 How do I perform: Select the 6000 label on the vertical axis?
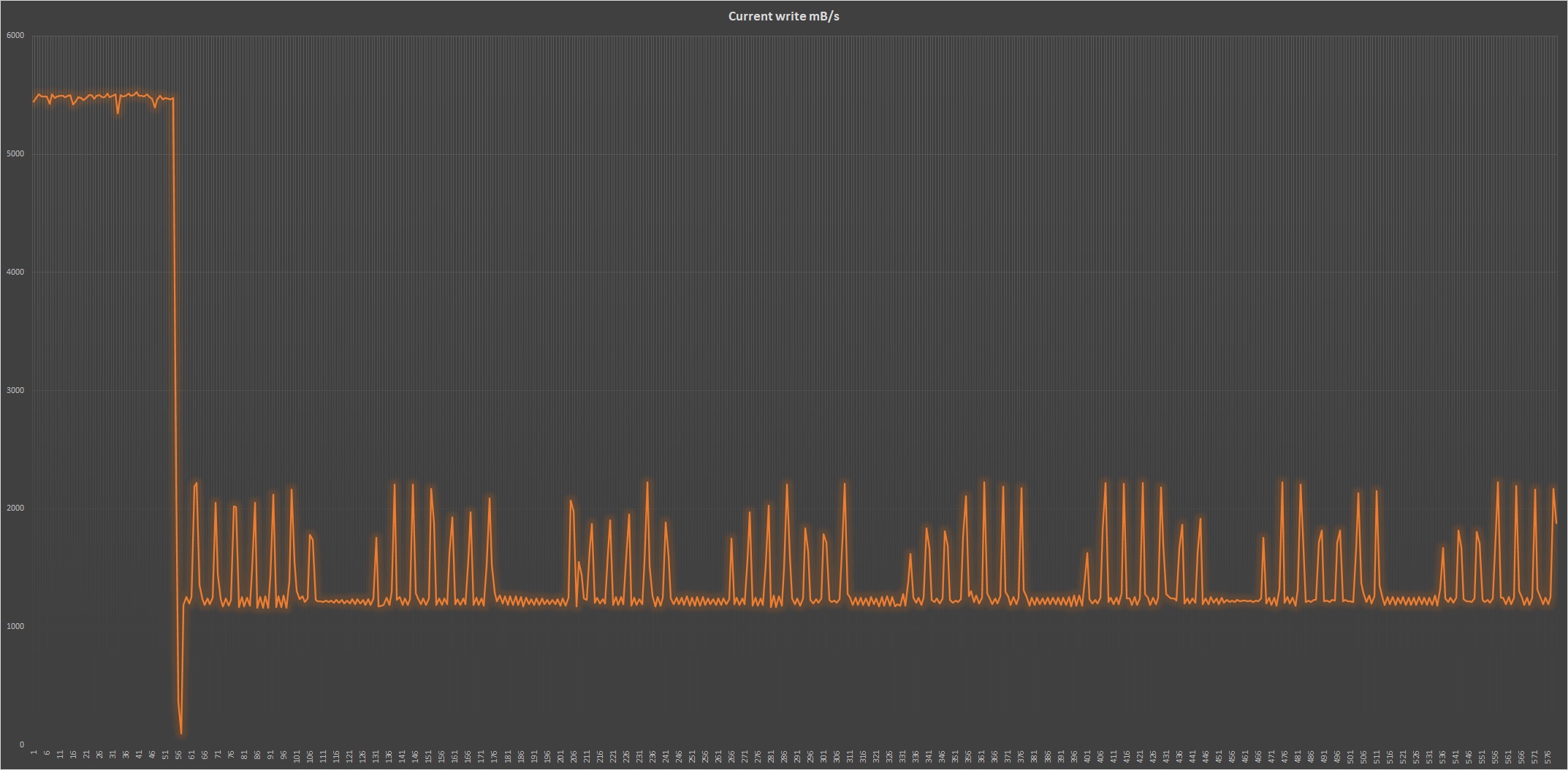pos(15,35)
